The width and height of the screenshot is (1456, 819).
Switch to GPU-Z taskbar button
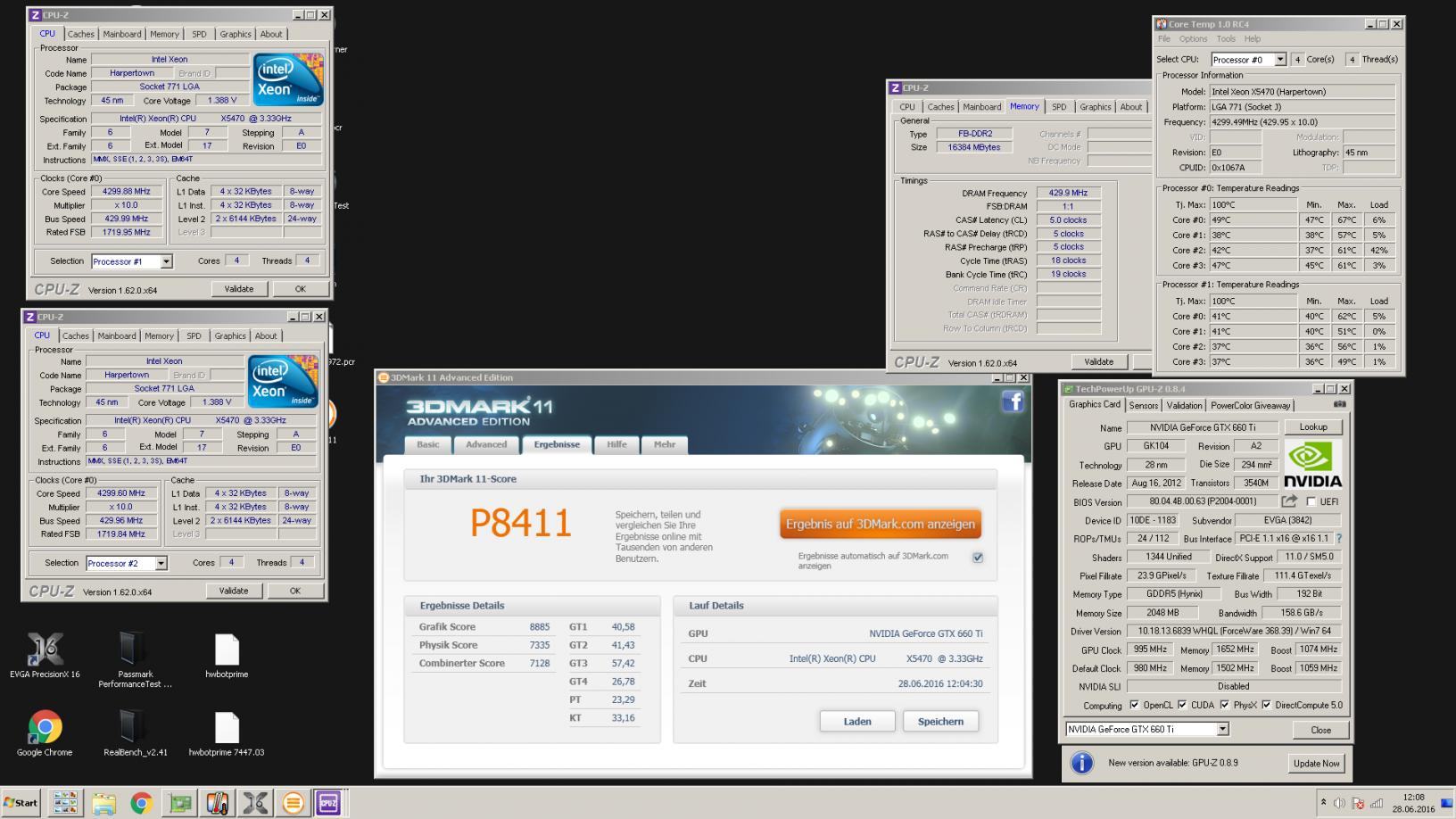[x=179, y=803]
